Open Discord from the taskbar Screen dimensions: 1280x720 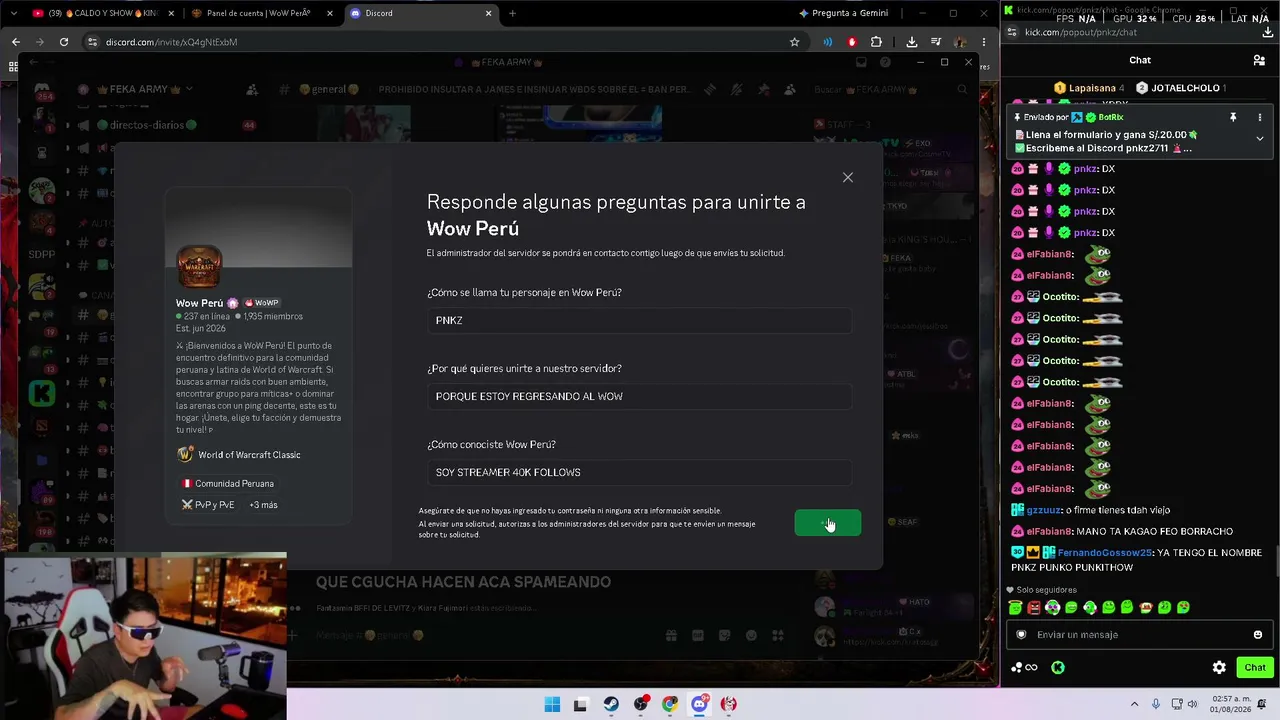click(700, 704)
